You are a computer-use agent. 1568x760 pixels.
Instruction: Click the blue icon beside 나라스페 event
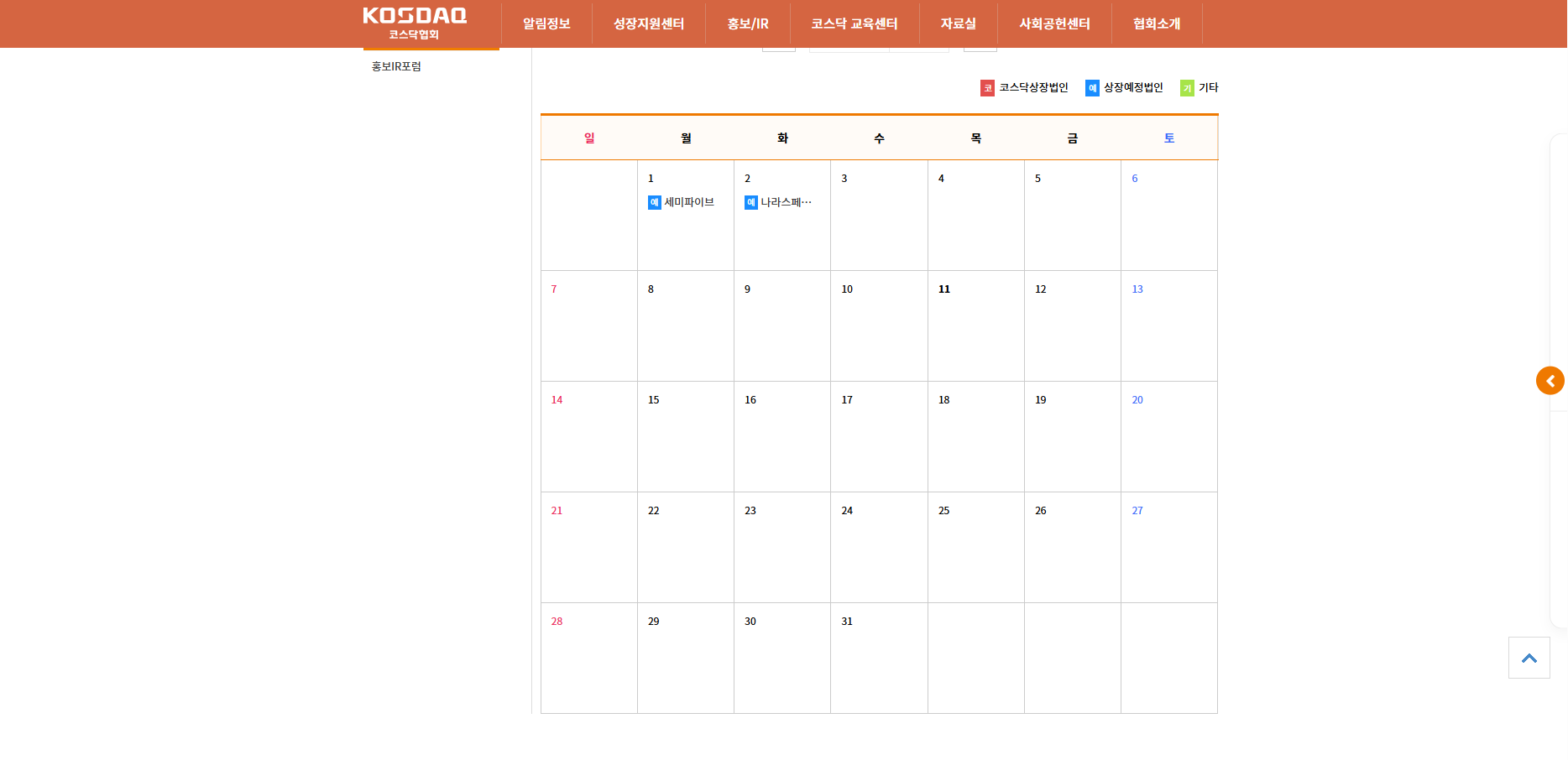(x=751, y=202)
